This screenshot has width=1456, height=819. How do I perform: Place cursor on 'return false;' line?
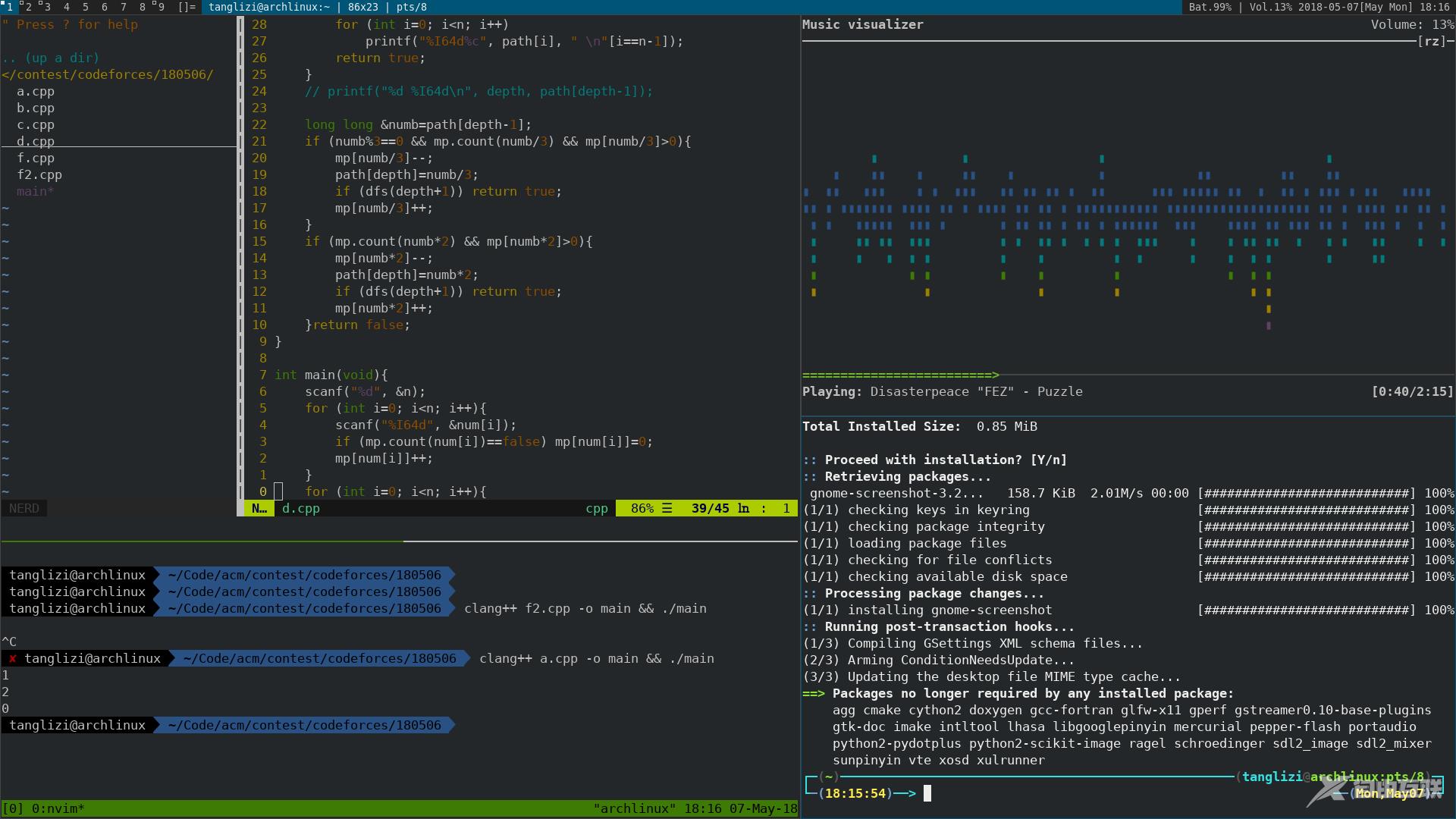pyautogui.click(x=361, y=325)
